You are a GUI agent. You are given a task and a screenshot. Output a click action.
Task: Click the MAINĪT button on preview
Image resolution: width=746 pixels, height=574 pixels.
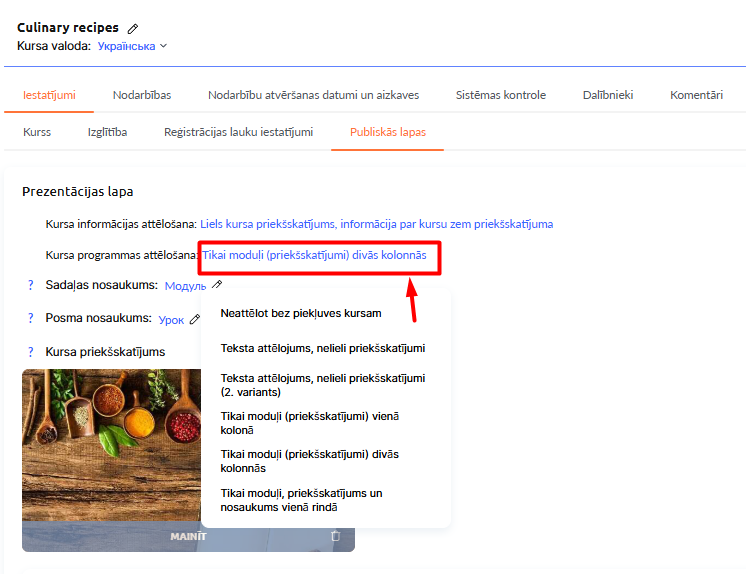(188, 536)
